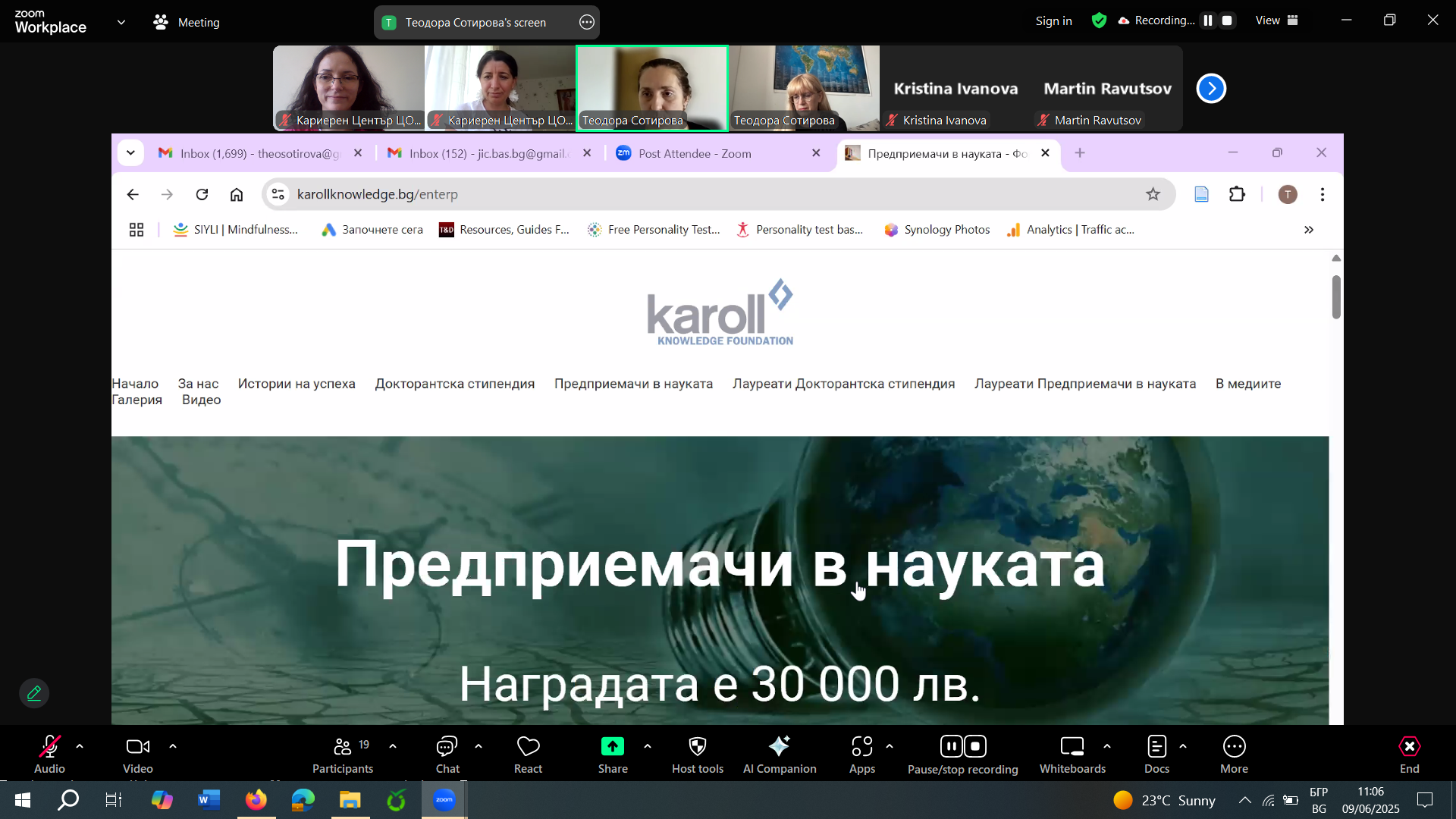
Task: Expand the Audio options arrow
Action: tap(80, 747)
